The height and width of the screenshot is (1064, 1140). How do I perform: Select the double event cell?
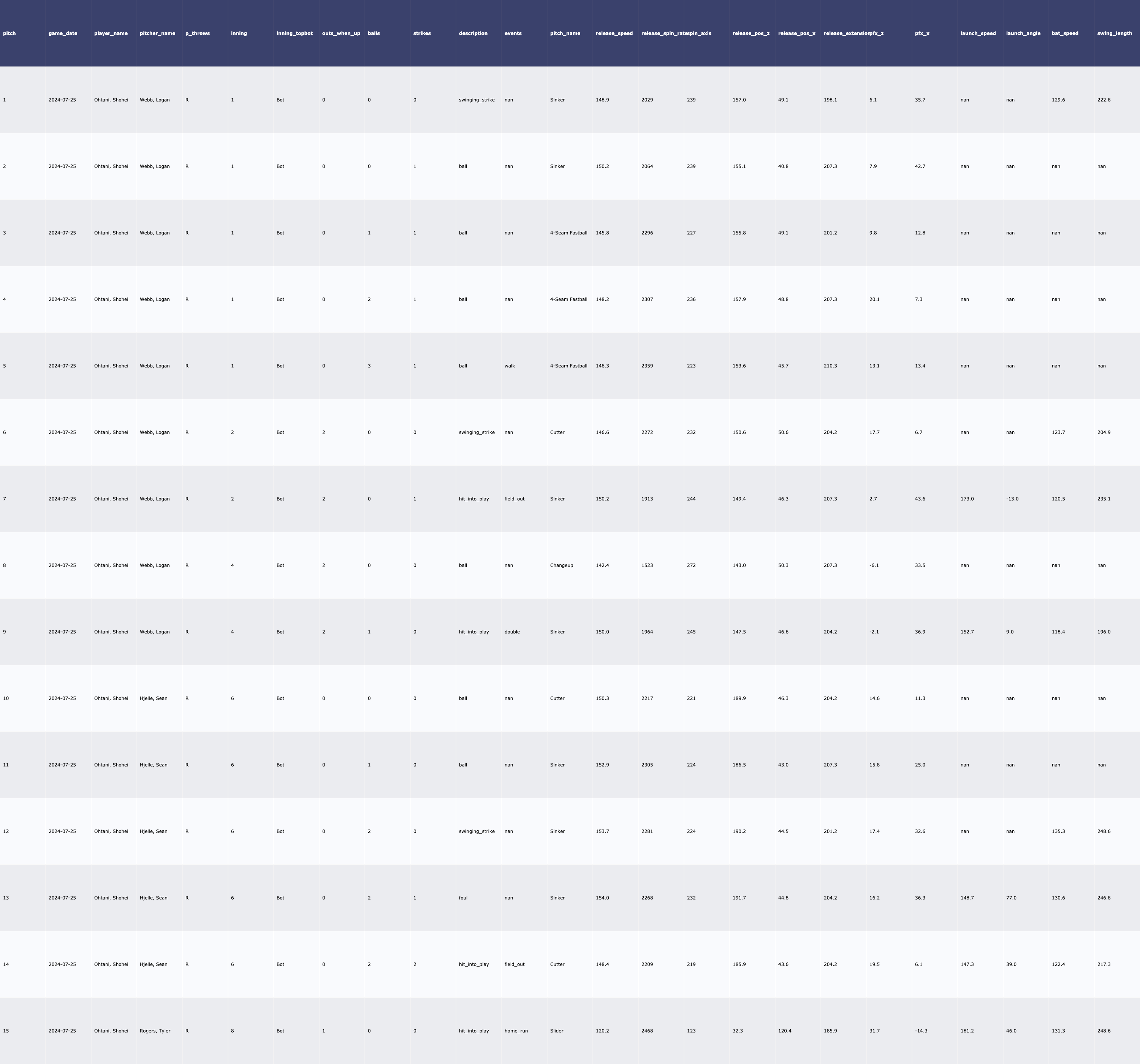[512, 632]
